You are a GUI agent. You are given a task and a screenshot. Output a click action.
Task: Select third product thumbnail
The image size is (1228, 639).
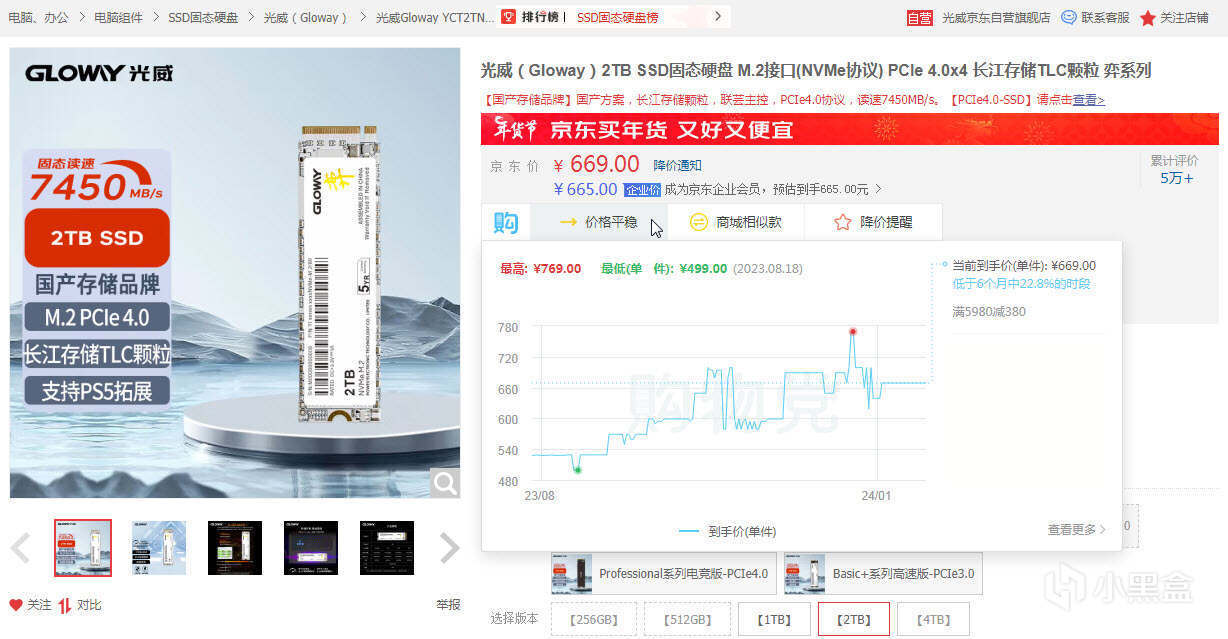(x=235, y=548)
